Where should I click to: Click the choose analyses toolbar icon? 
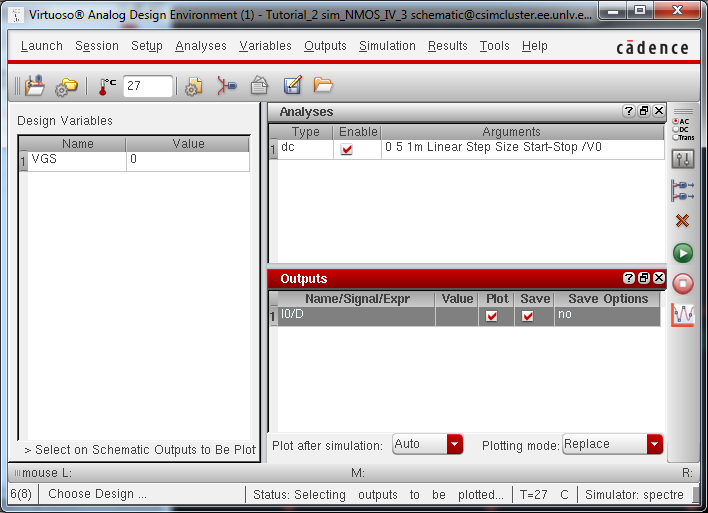(226, 85)
